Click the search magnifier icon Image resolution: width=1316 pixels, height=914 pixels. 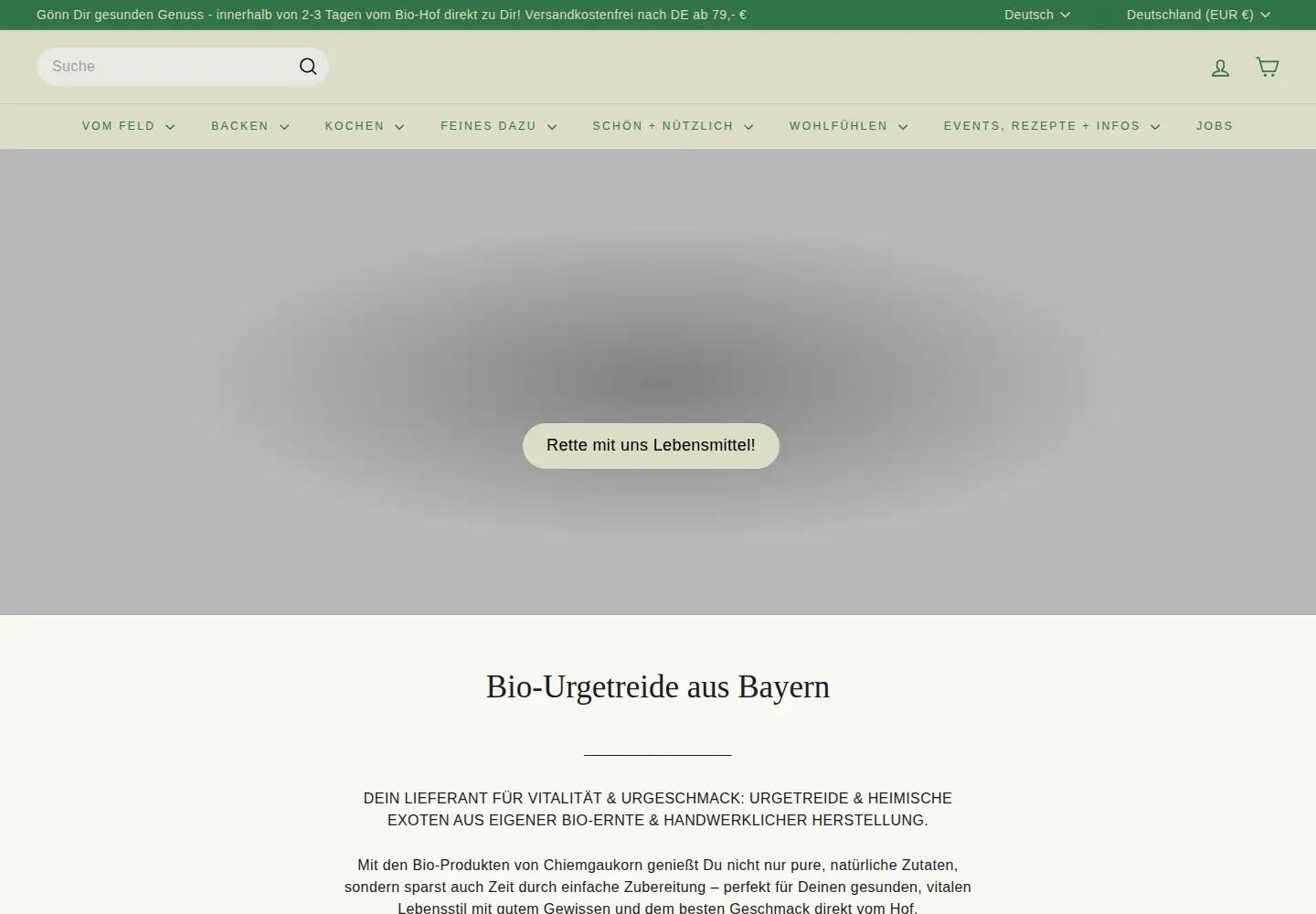tap(308, 67)
